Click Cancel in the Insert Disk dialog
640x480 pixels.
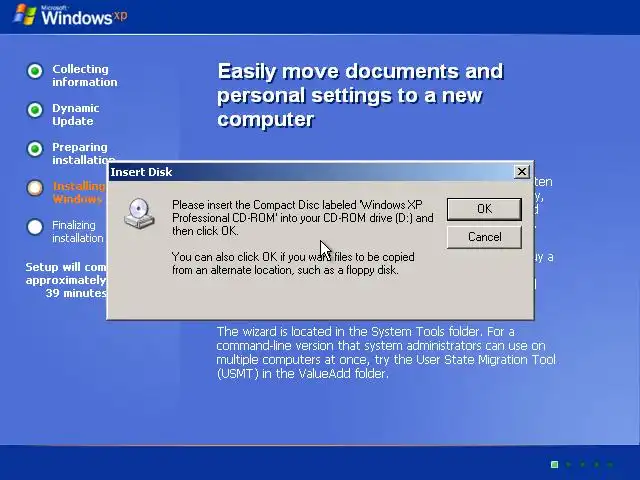[484, 237]
